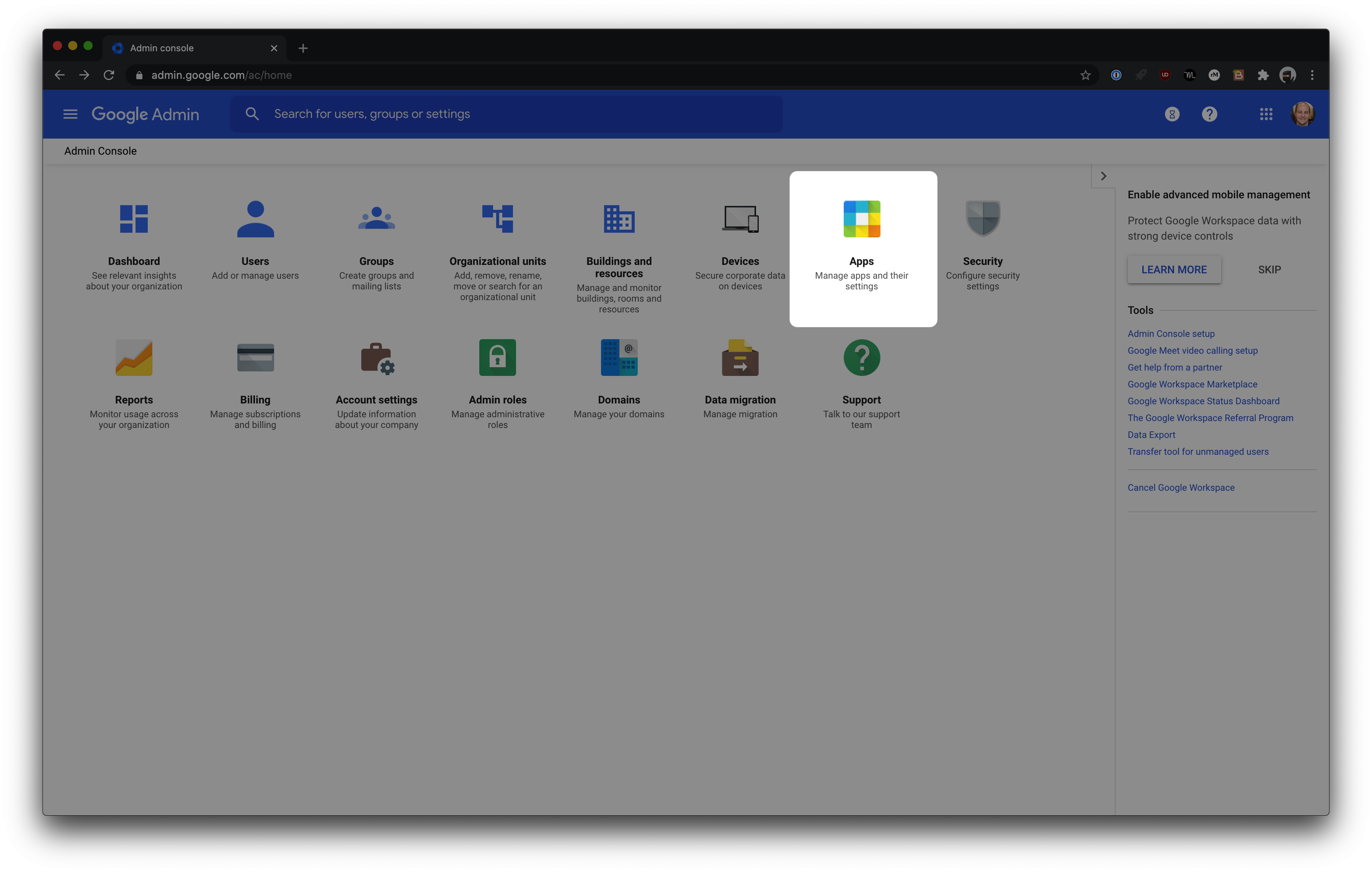This screenshot has height=872, width=1372.
Task: Click the Google Admin logo
Action: [x=145, y=114]
